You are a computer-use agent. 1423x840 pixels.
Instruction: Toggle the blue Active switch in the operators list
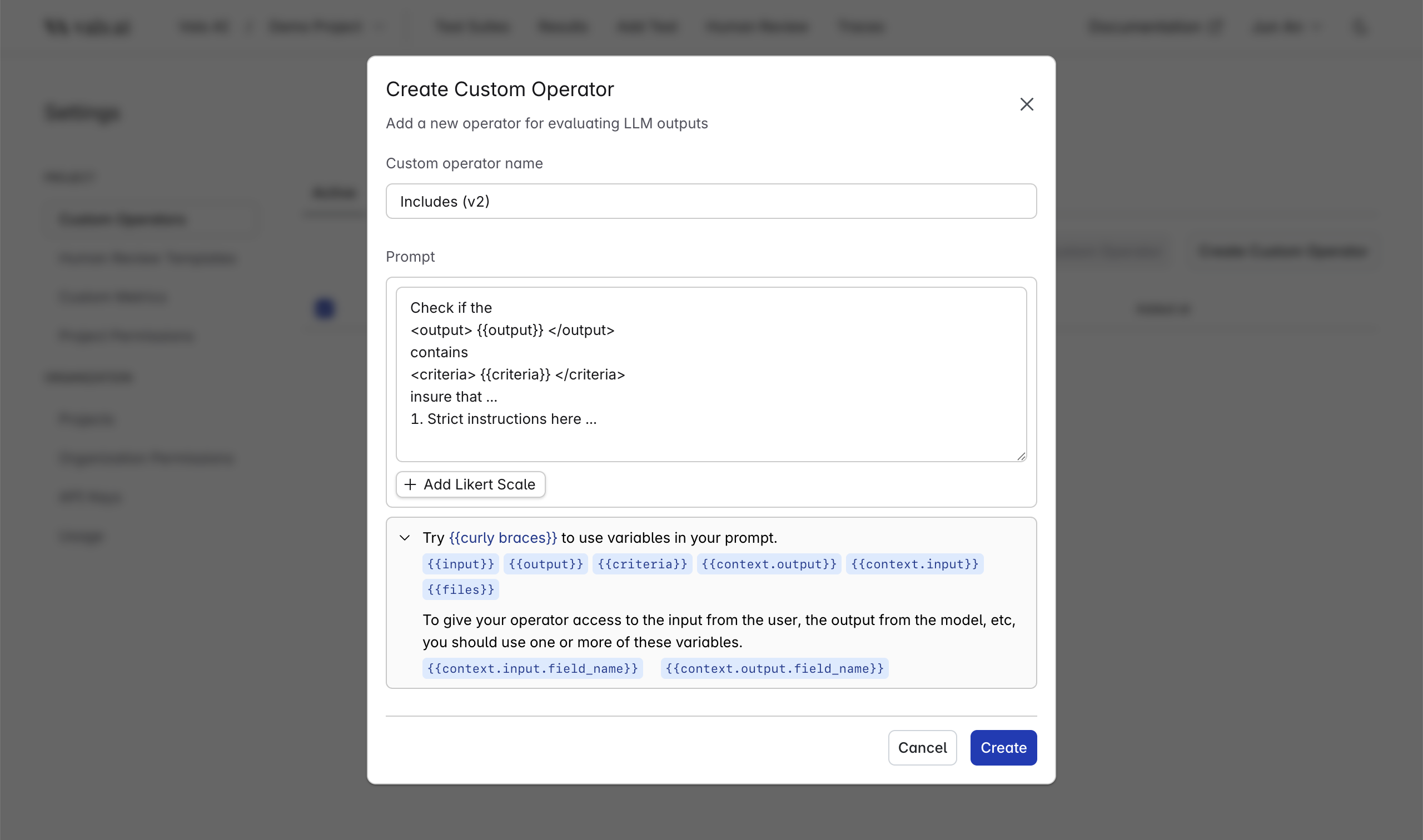pyautogui.click(x=324, y=308)
